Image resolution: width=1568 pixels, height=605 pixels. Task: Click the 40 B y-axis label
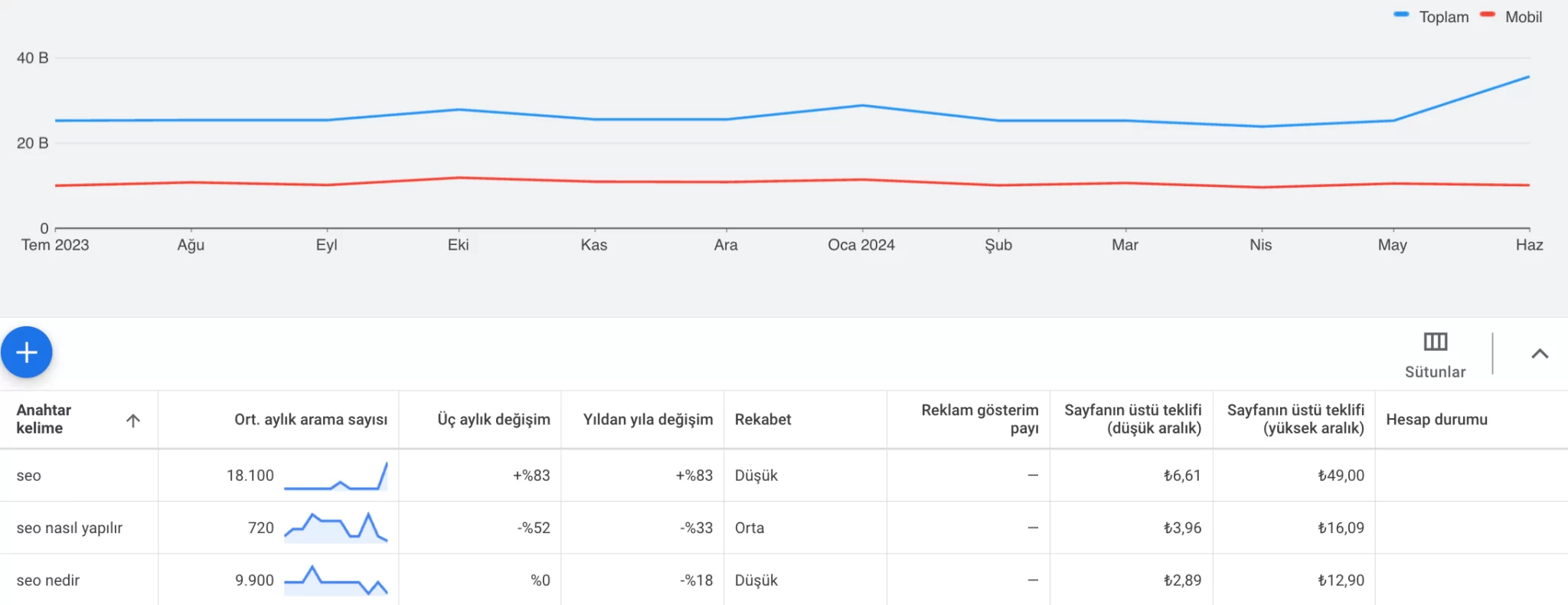coord(32,58)
